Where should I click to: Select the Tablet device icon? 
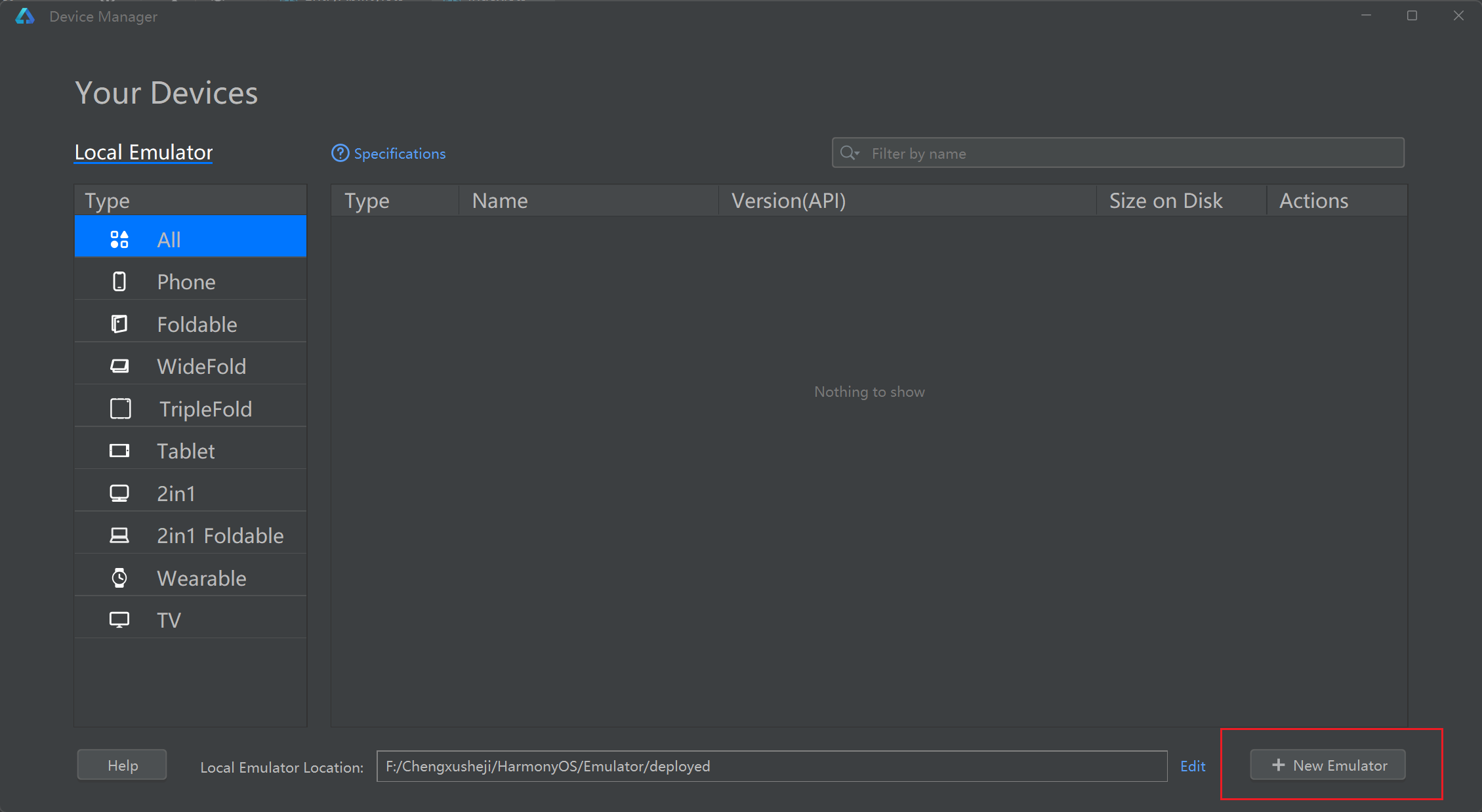[x=119, y=451]
